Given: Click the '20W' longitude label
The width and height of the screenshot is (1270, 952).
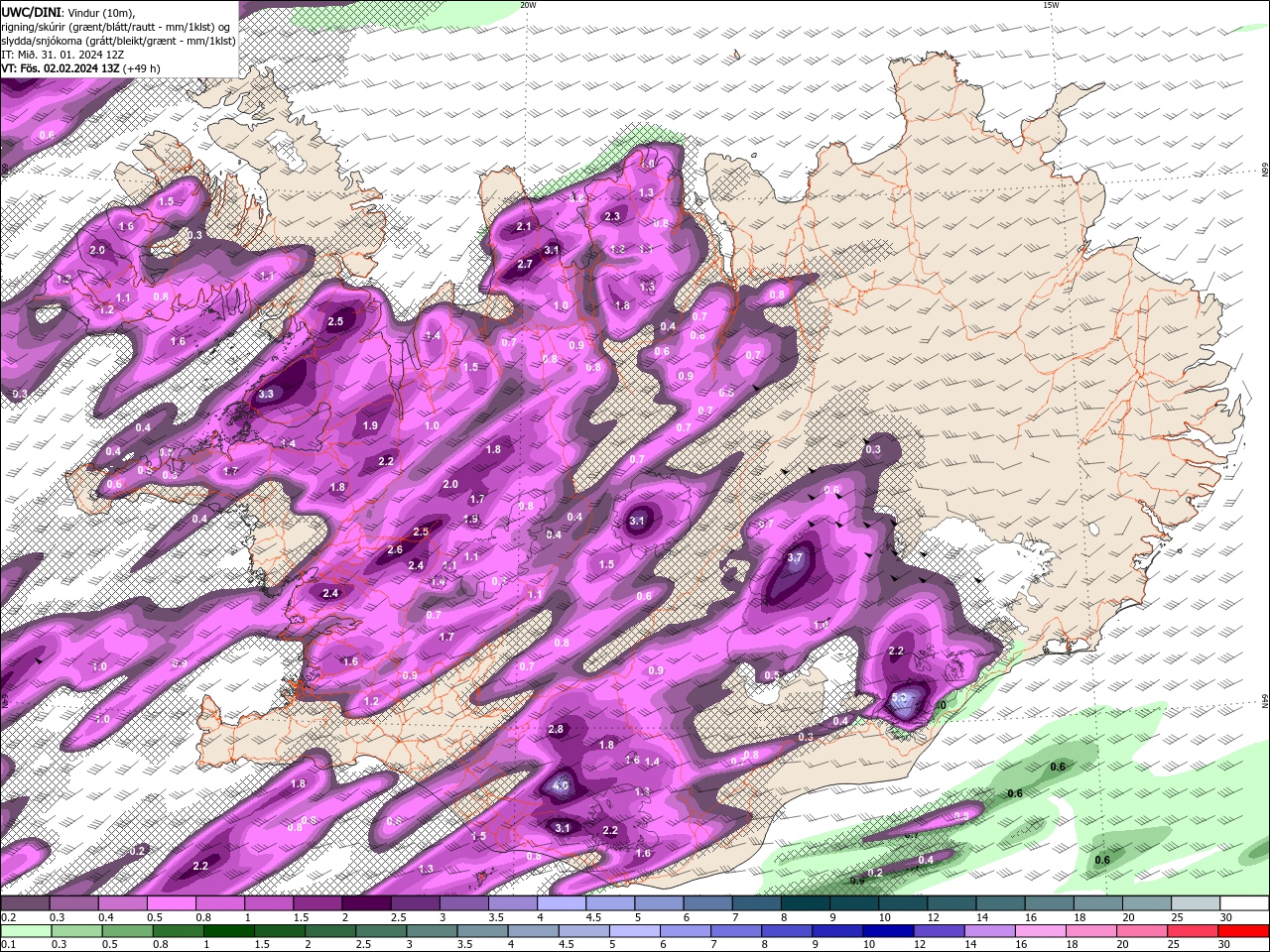Looking at the screenshot, I should pyautogui.click(x=528, y=5).
